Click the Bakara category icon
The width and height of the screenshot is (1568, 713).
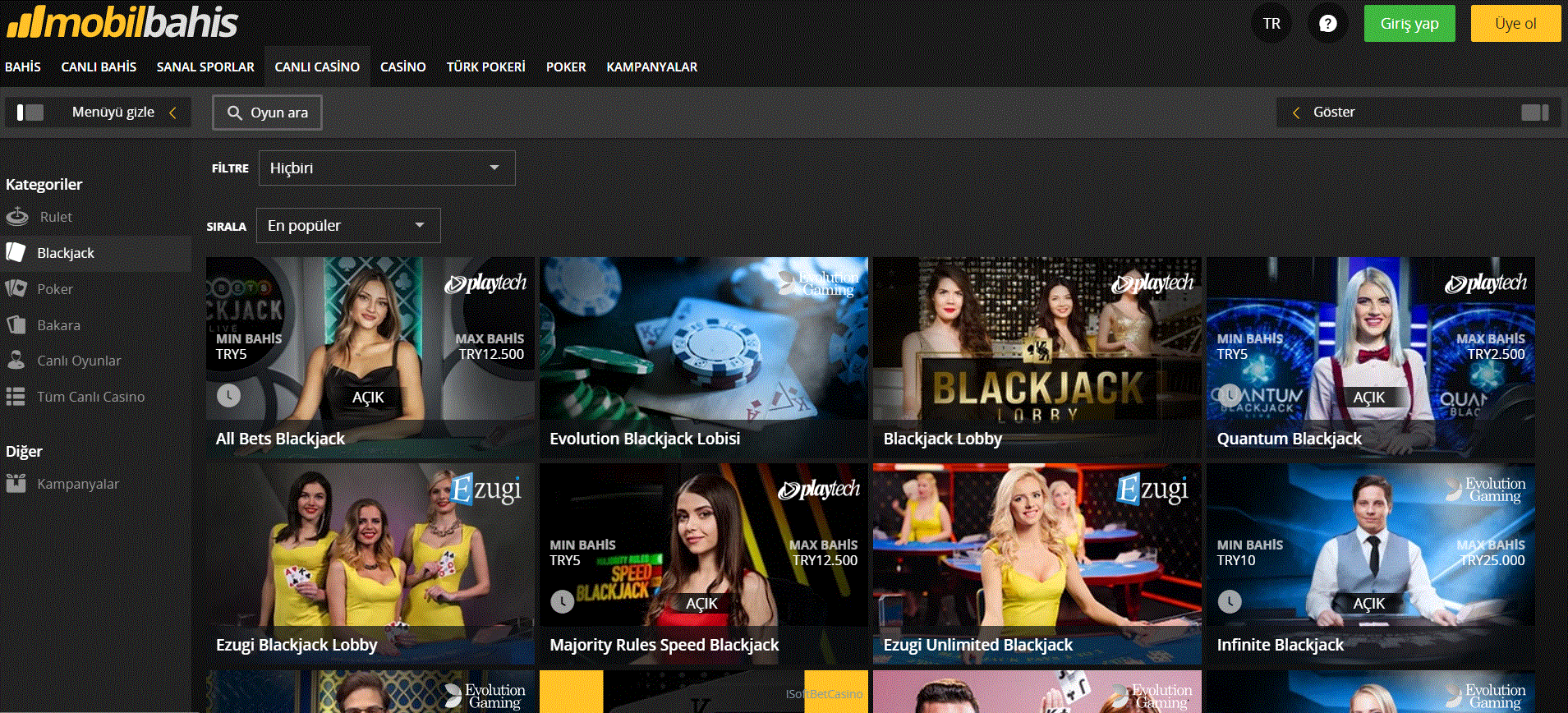point(16,325)
